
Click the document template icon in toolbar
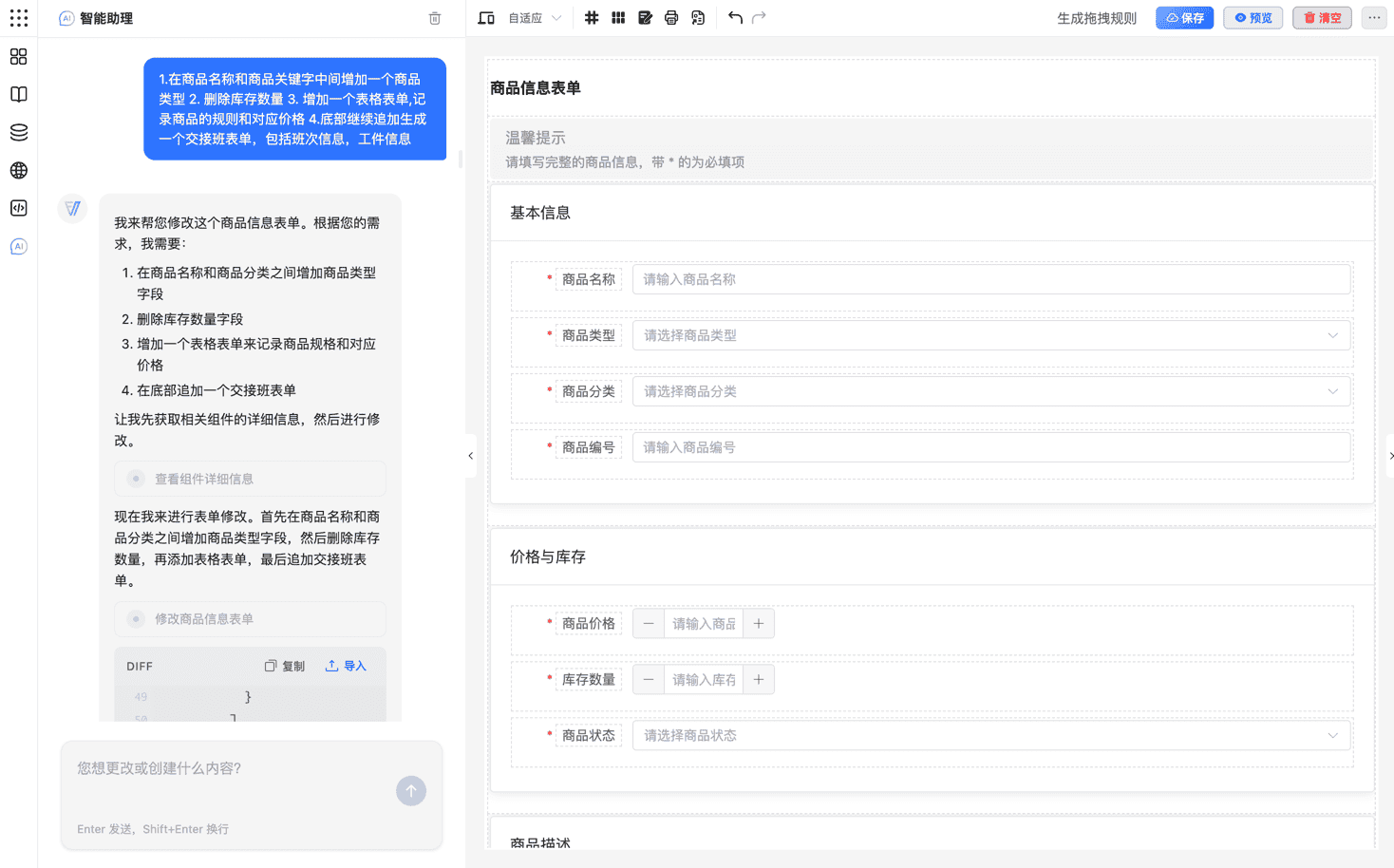click(698, 18)
